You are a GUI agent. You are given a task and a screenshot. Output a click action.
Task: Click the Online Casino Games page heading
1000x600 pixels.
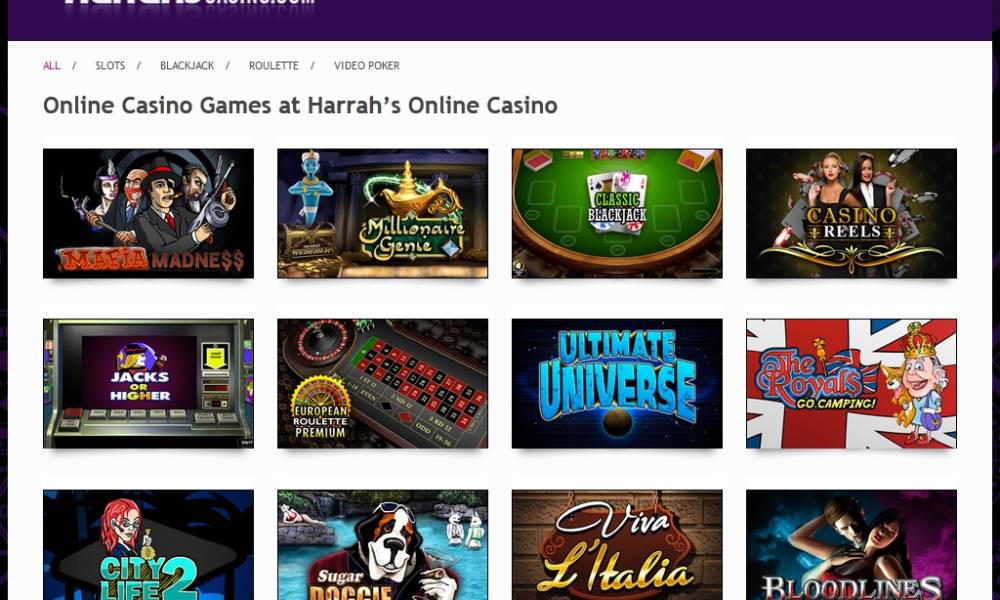(x=300, y=105)
